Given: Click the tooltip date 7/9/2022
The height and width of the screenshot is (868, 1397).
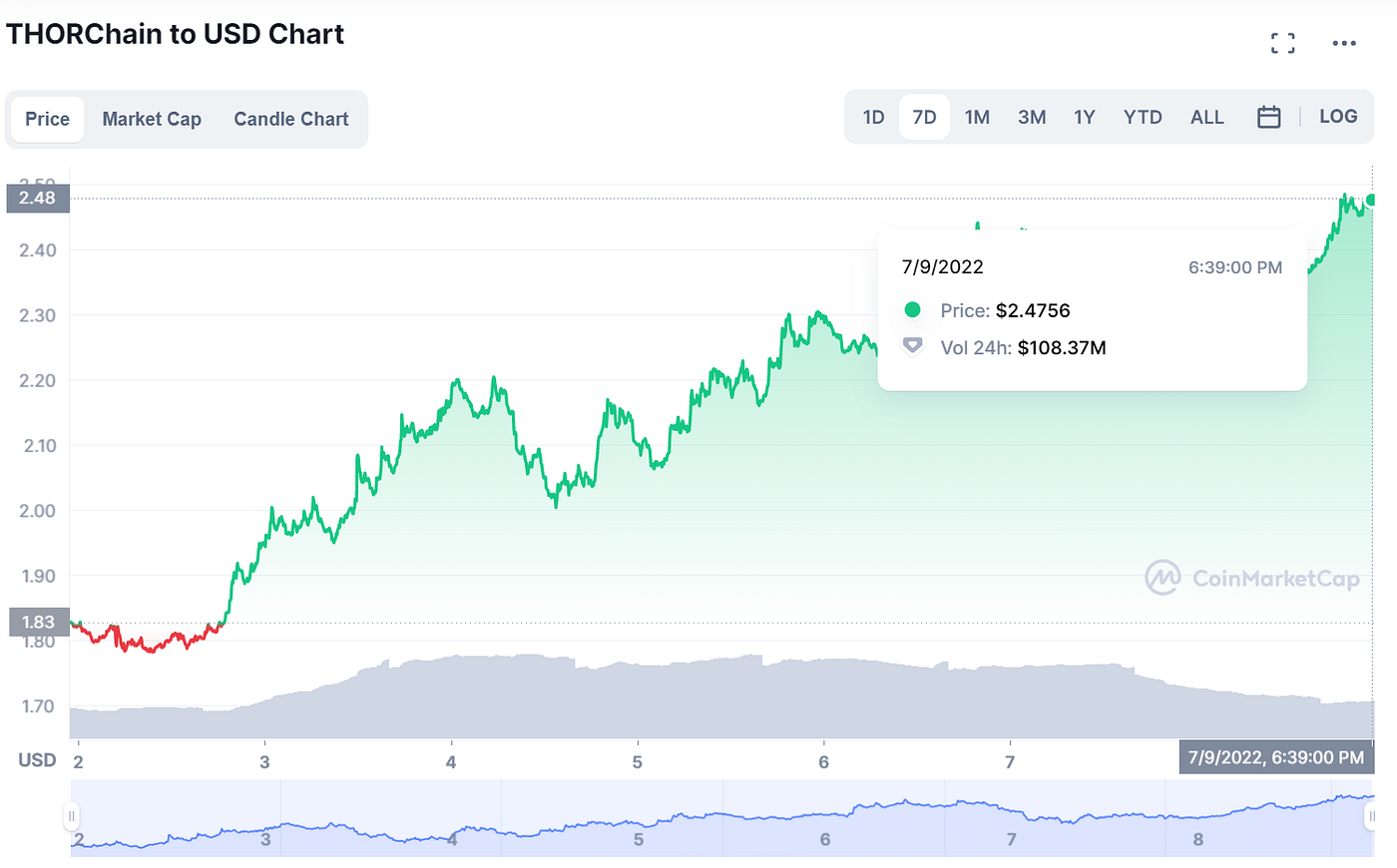Looking at the screenshot, I should [943, 266].
